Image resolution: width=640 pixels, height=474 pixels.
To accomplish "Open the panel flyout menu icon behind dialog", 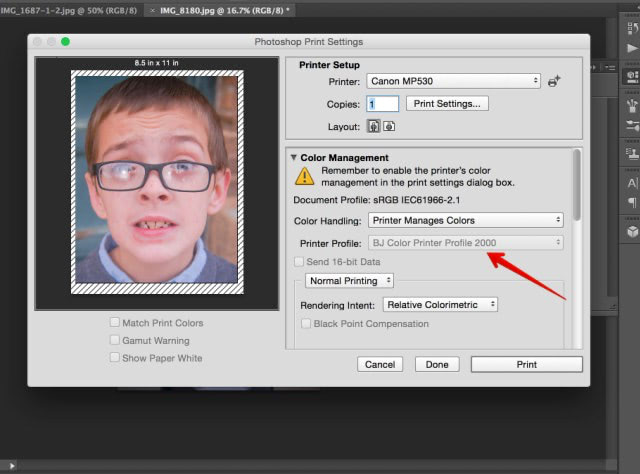I will (x=610, y=67).
